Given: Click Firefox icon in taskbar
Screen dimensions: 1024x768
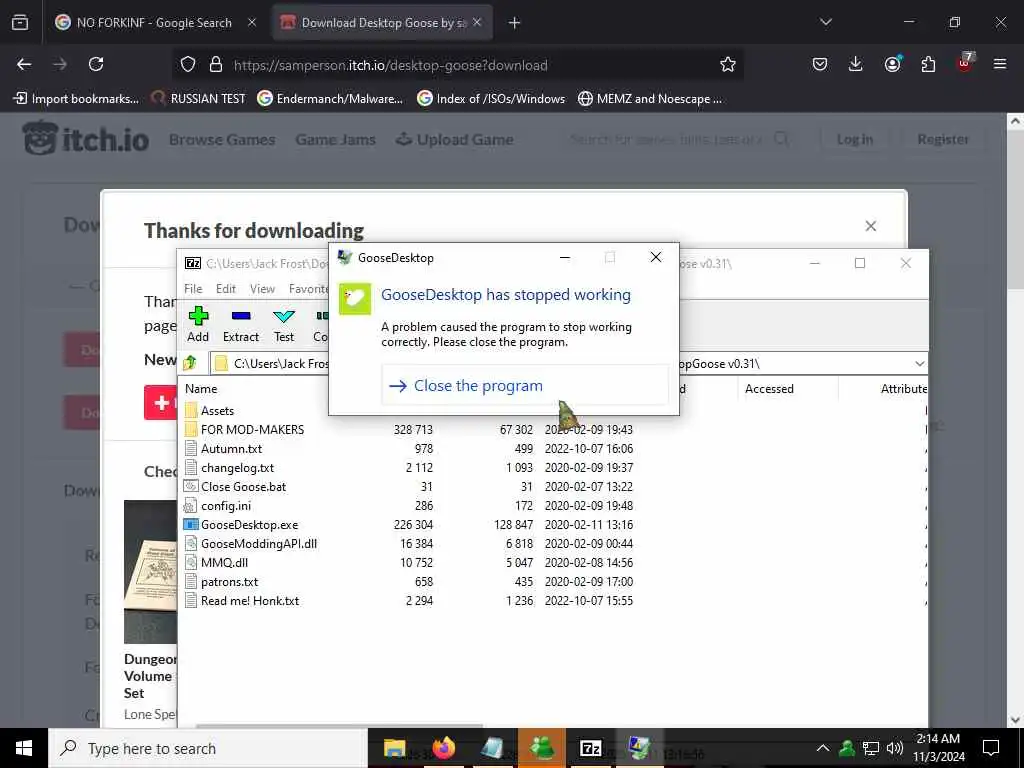Looking at the screenshot, I should (x=443, y=748).
